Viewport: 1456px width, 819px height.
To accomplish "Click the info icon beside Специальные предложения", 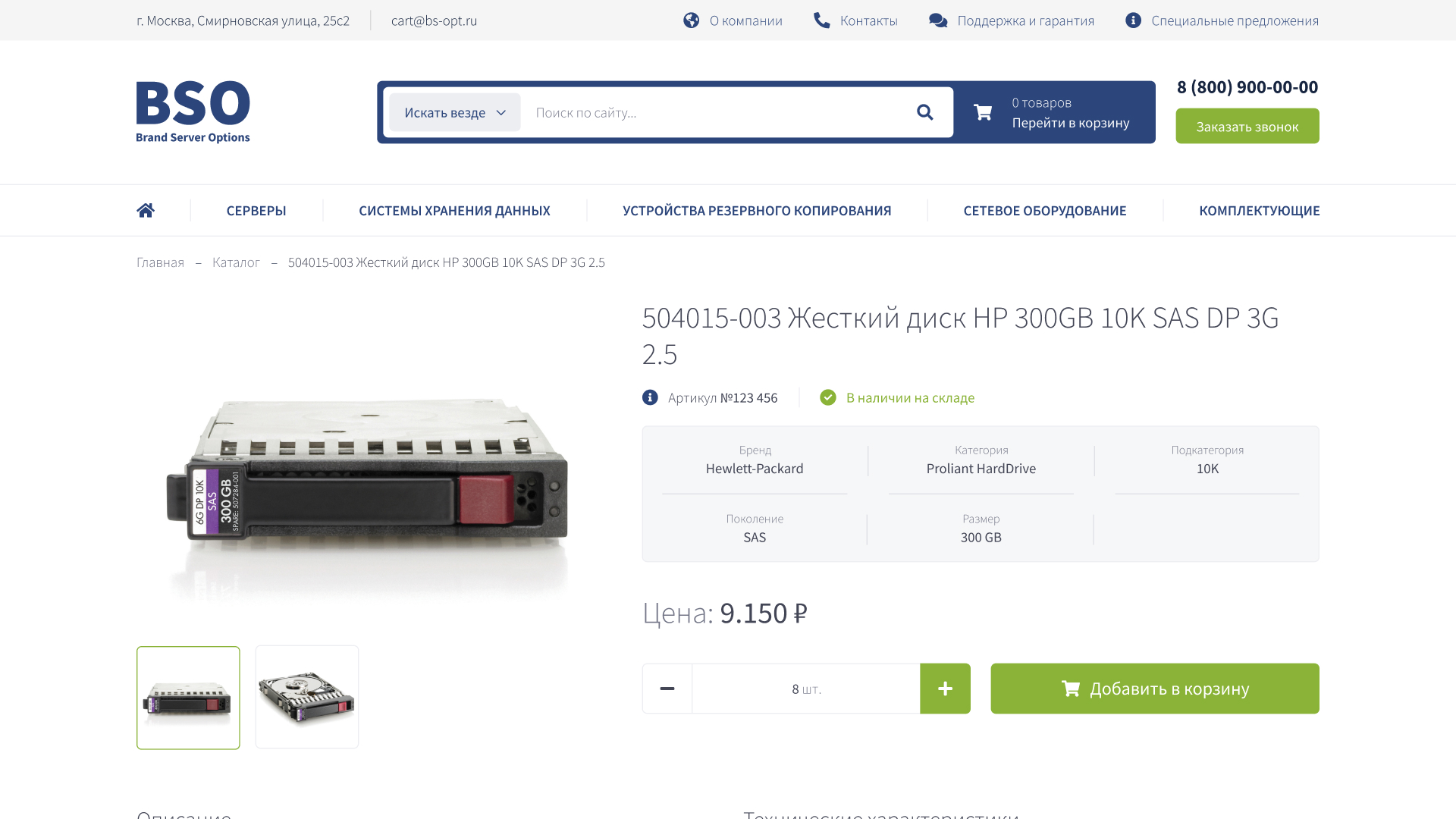I will point(1133,20).
